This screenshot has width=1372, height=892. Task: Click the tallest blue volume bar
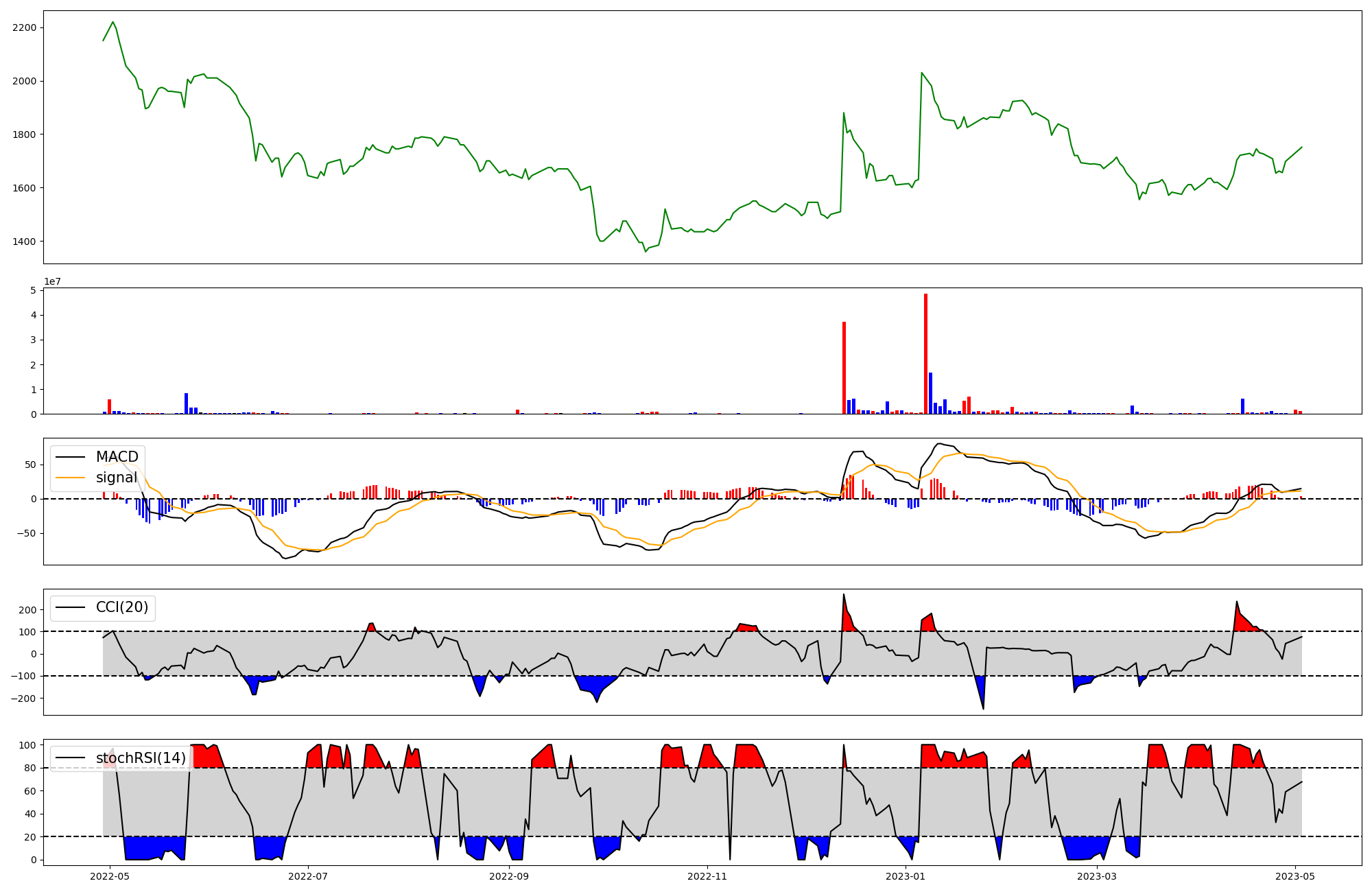coord(930,395)
